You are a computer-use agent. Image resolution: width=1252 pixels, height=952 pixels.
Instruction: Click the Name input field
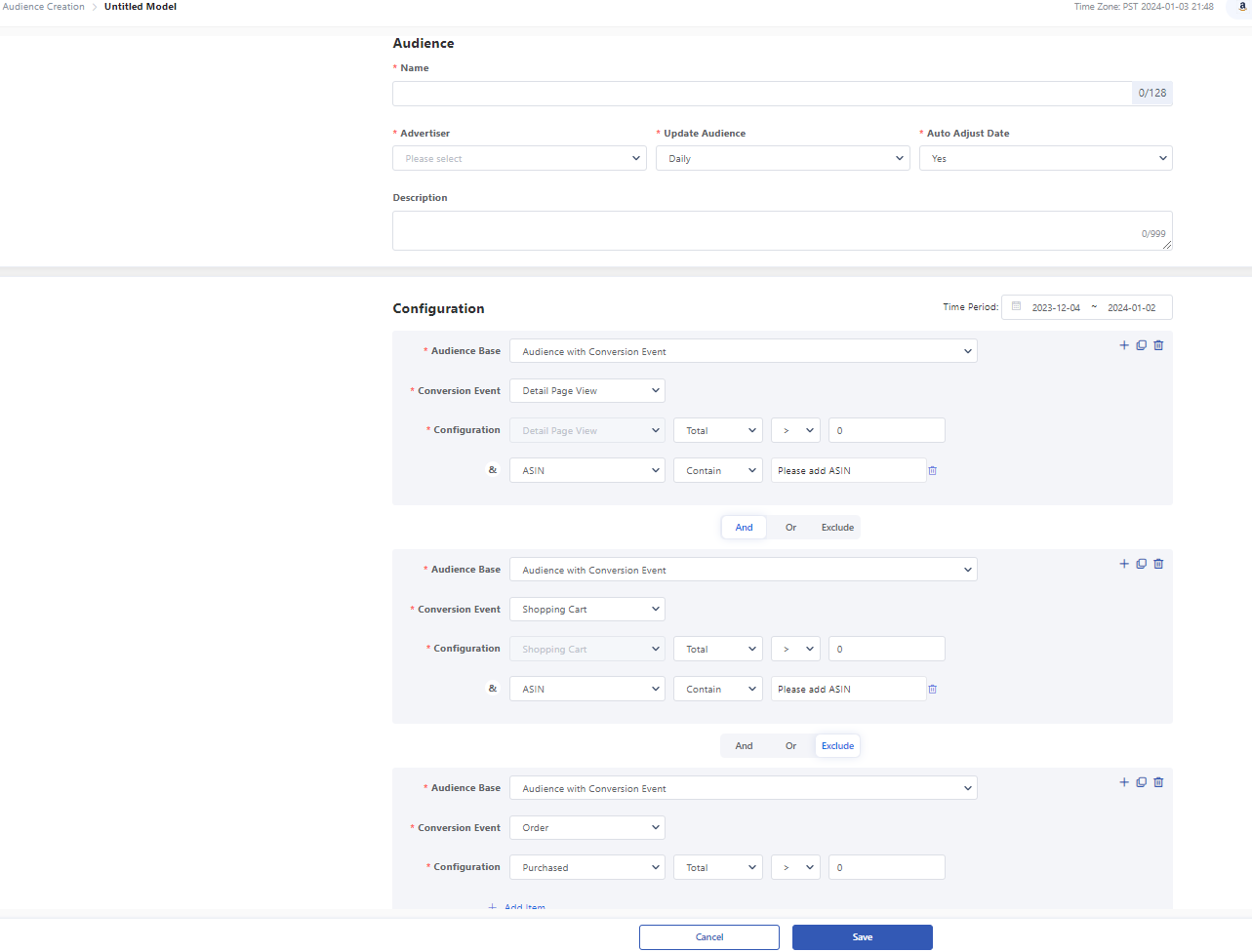pyautogui.click(x=761, y=94)
